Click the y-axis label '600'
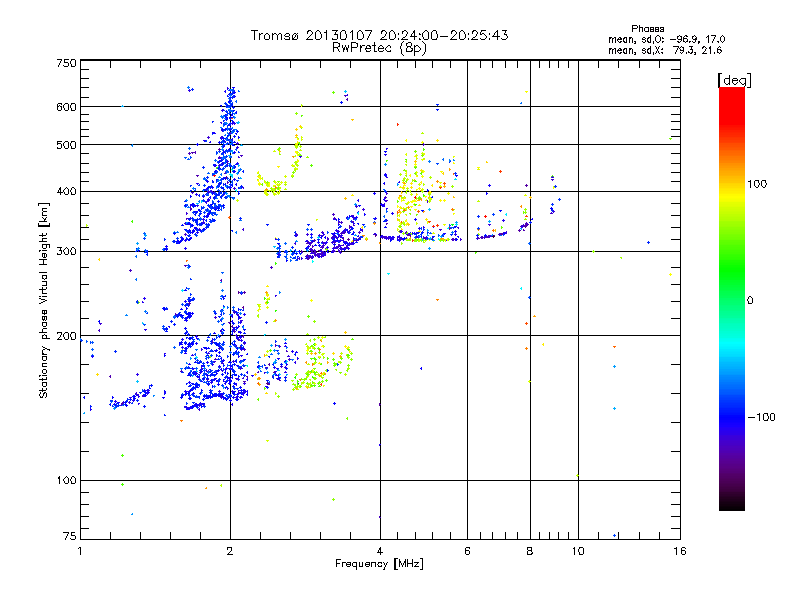This screenshot has height=600, width=800. 66,107
